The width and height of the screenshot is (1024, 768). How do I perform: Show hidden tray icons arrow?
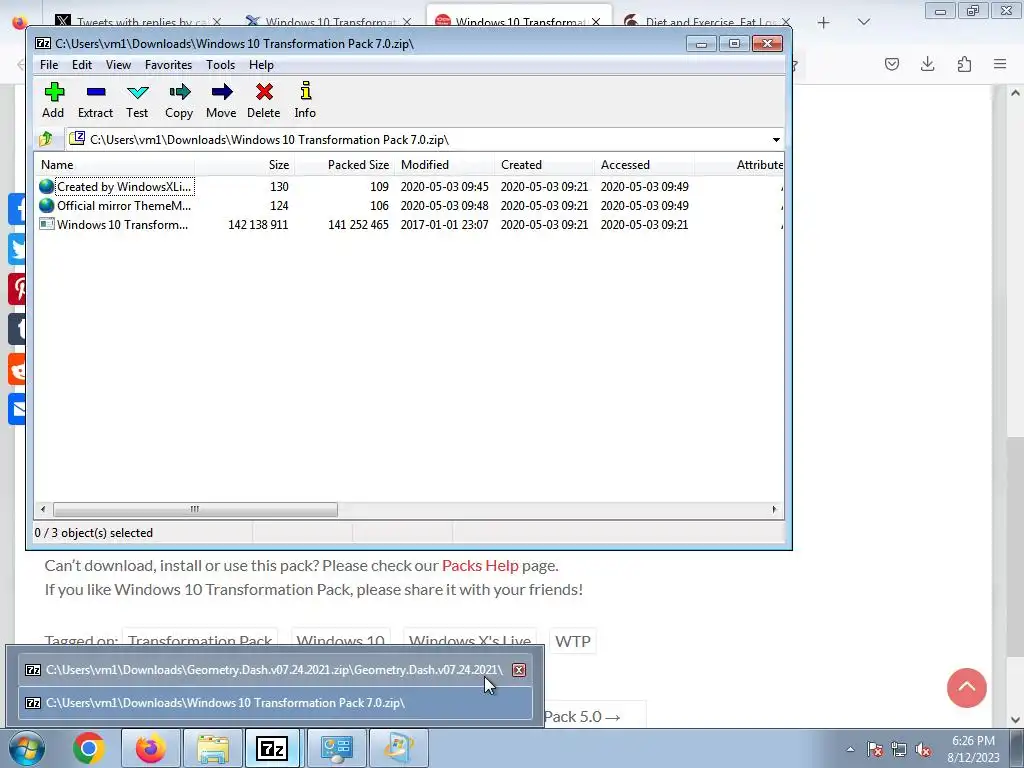click(850, 749)
